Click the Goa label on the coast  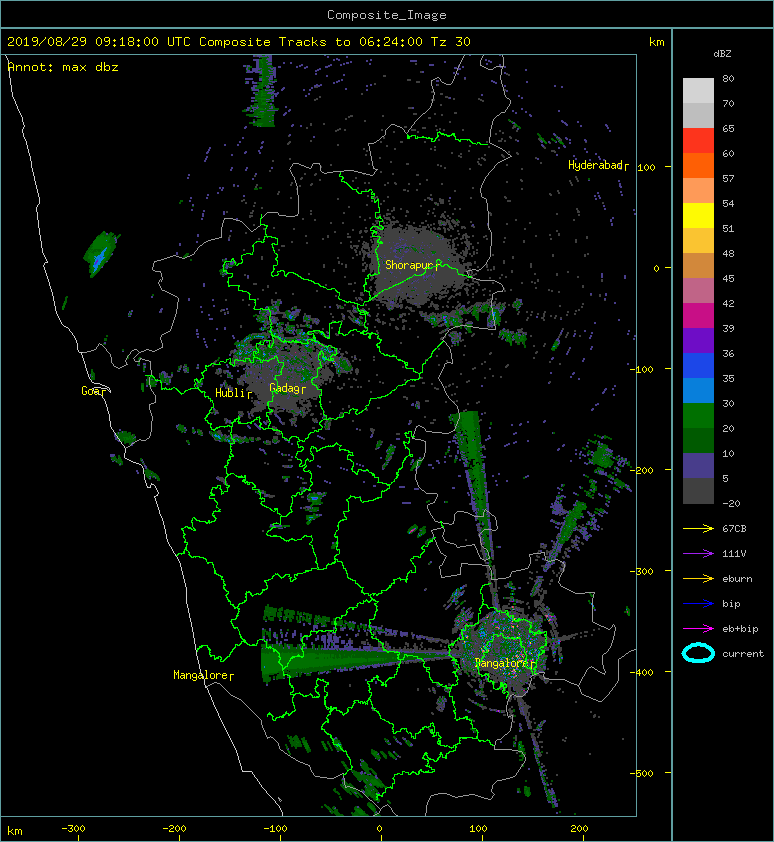pos(91,391)
